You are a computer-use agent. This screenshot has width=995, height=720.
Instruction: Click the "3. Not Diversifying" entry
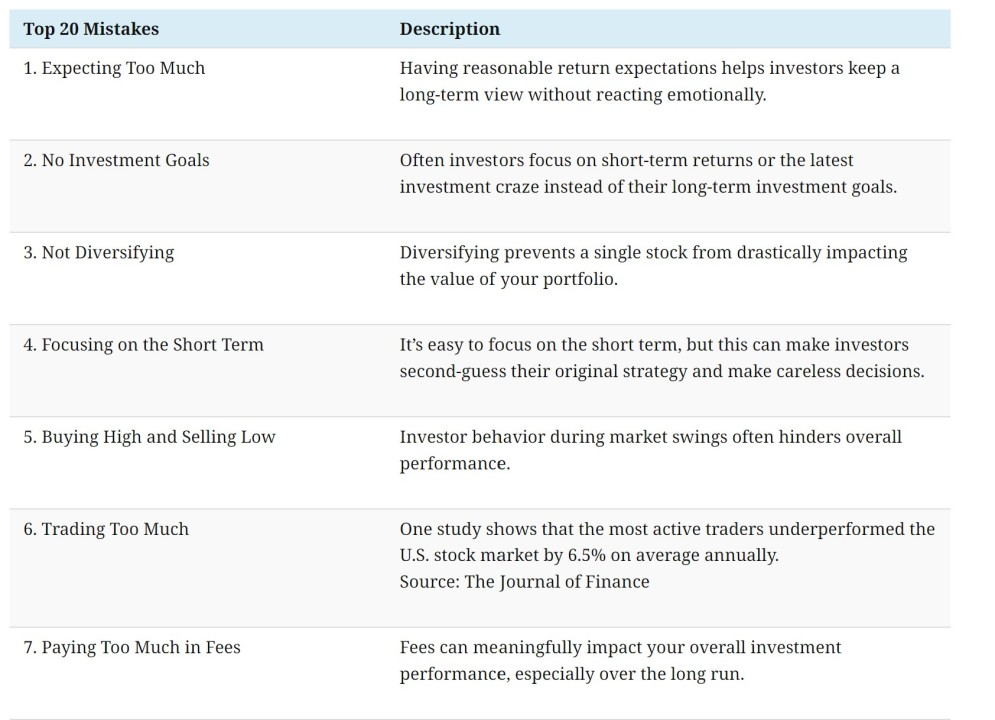coord(98,252)
